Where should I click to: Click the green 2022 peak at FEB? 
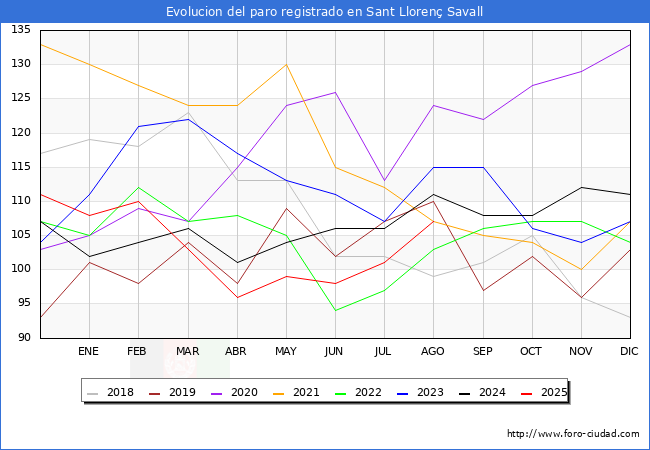click(x=138, y=187)
